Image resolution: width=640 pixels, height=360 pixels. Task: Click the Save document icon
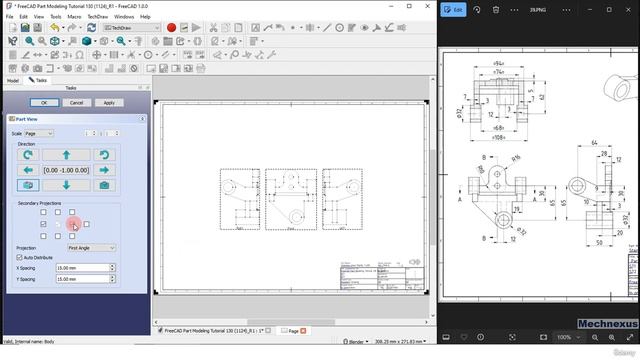click(38, 28)
